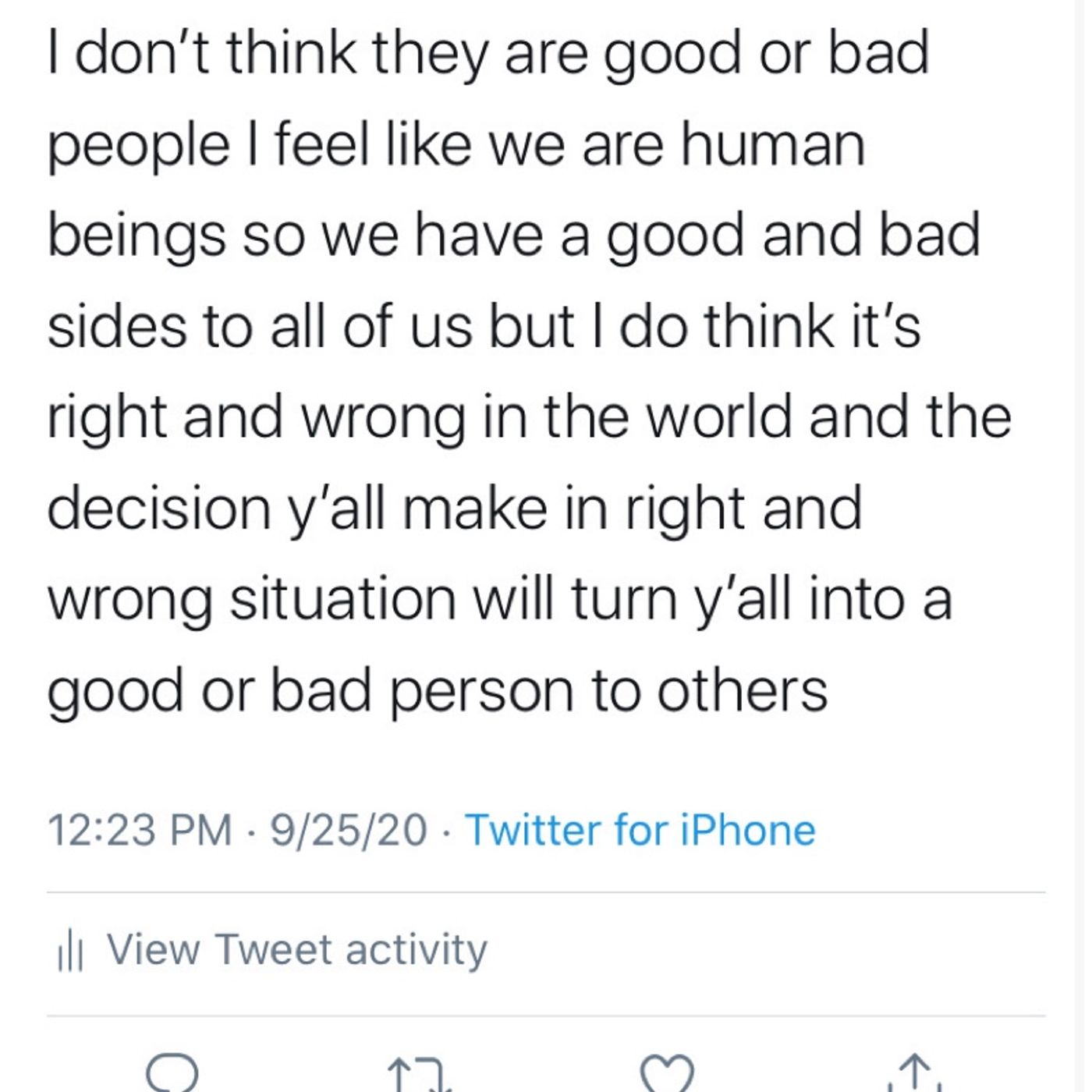Click the word "others" ending the tweet
Image resolution: width=1092 pixels, height=1092 pixels.
pyautogui.click(x=742, y=691)
